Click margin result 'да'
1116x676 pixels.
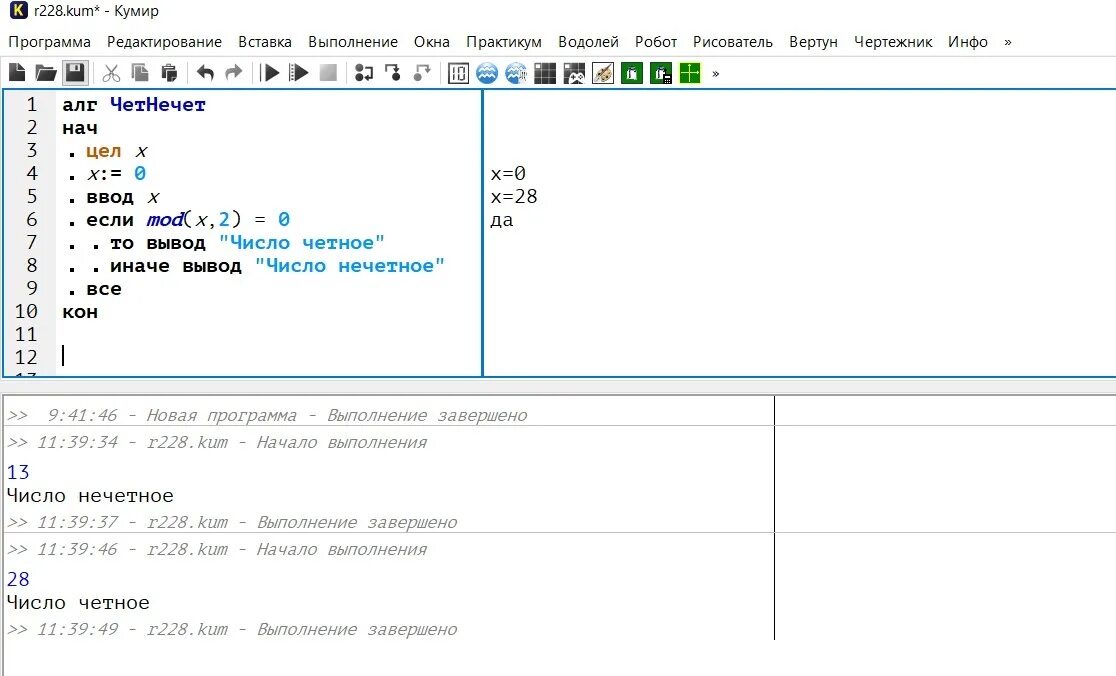(502, 220)
